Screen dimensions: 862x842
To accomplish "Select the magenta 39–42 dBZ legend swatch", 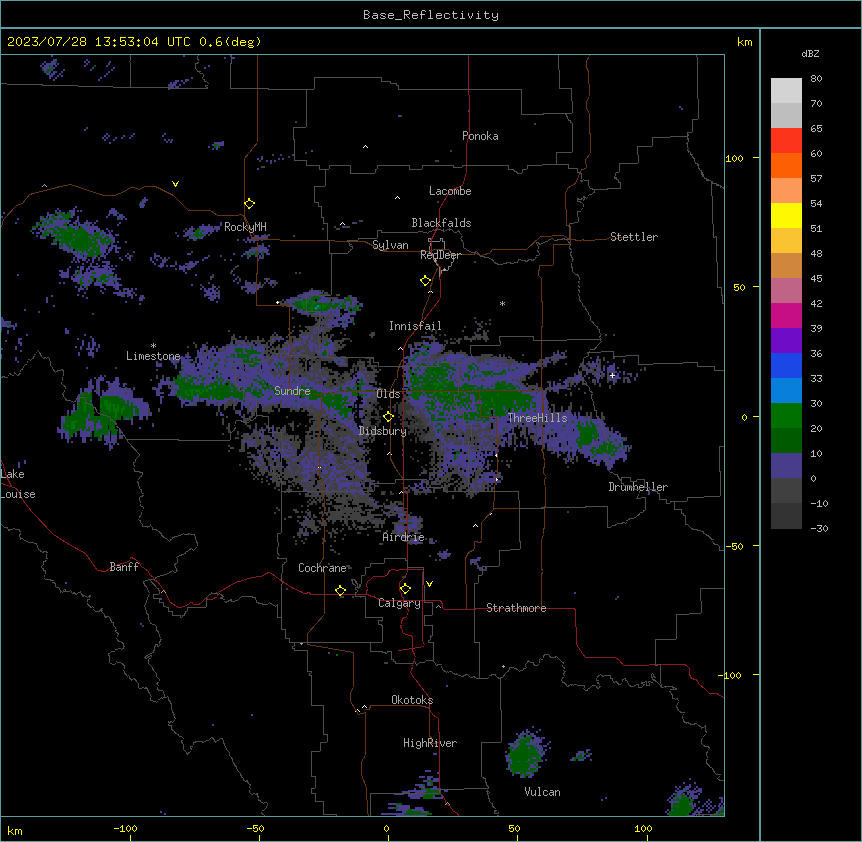I will (786, 315).
